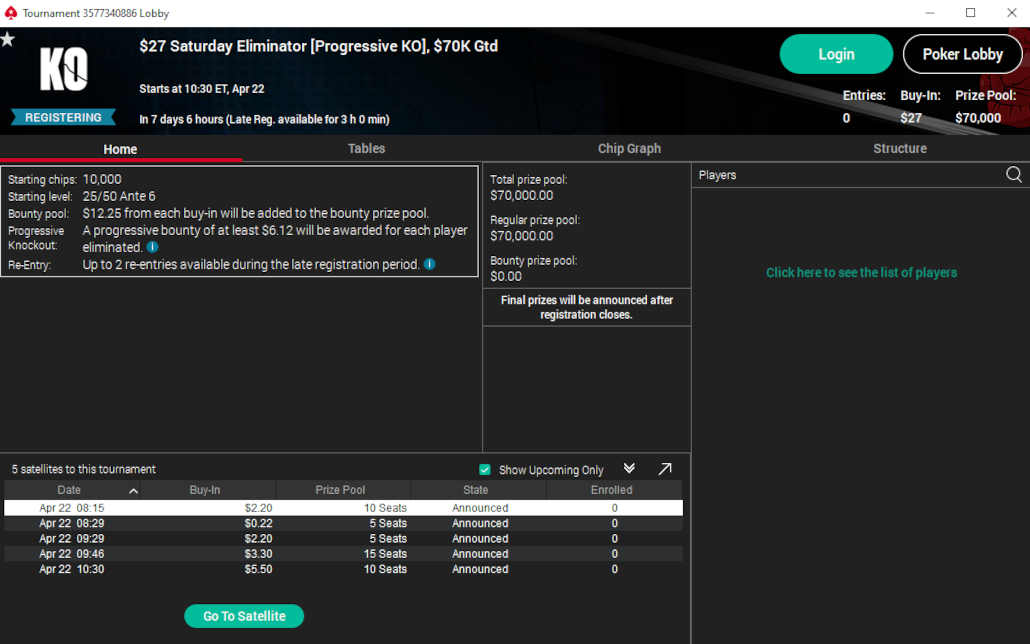Select the Apr 22 10:30 satellite row
The image size is (1030, 644).
344,569
